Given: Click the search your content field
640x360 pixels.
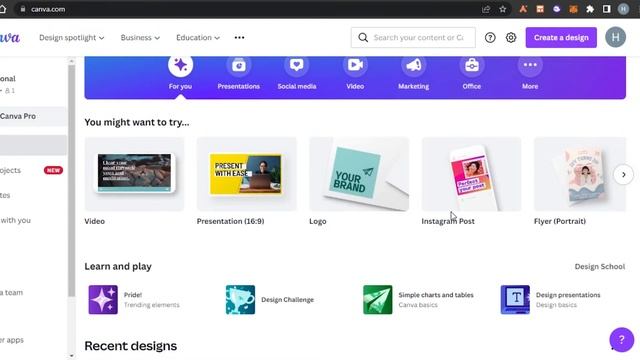Looking at the screenshot, I should tap(413, 38).
